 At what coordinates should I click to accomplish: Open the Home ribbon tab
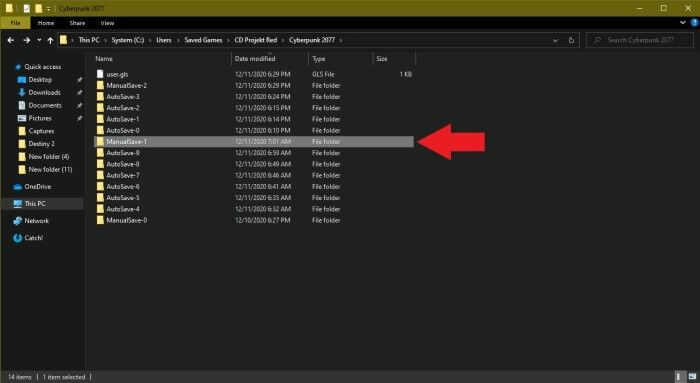tap(46, 23)
